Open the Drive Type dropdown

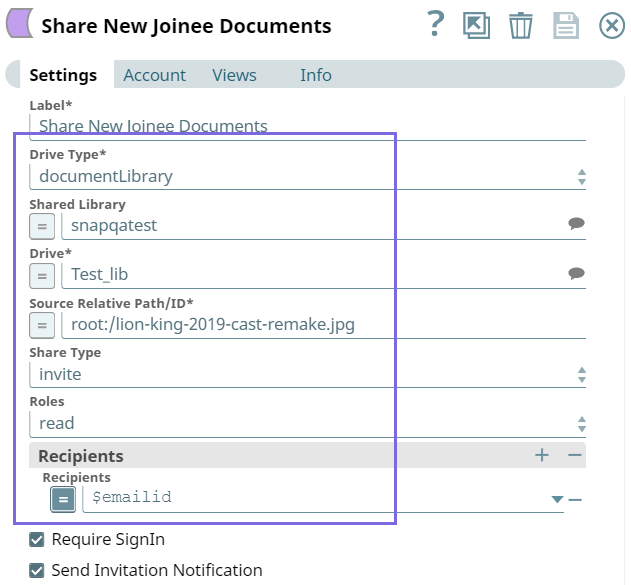tap(308, 176)
